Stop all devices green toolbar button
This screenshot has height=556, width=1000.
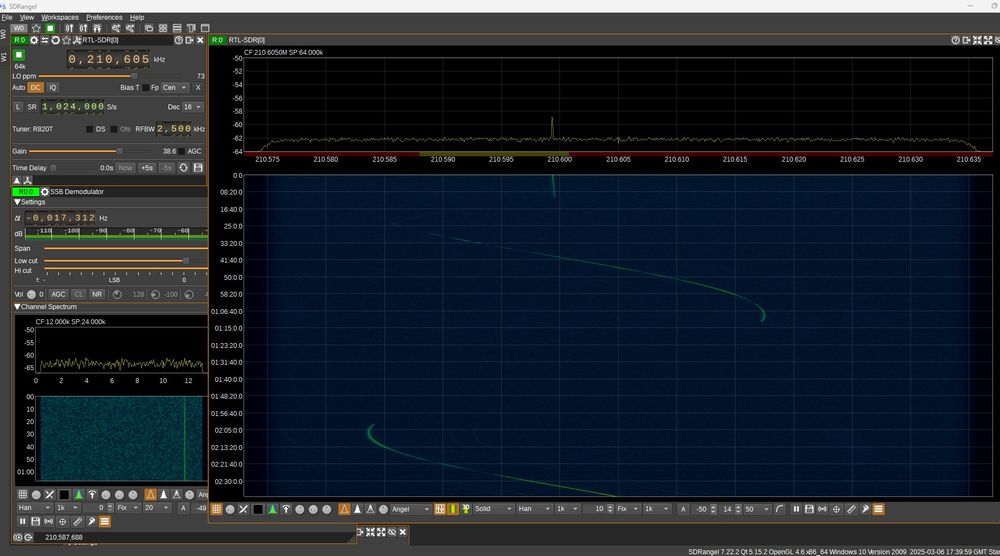click(x=50, y=28)
